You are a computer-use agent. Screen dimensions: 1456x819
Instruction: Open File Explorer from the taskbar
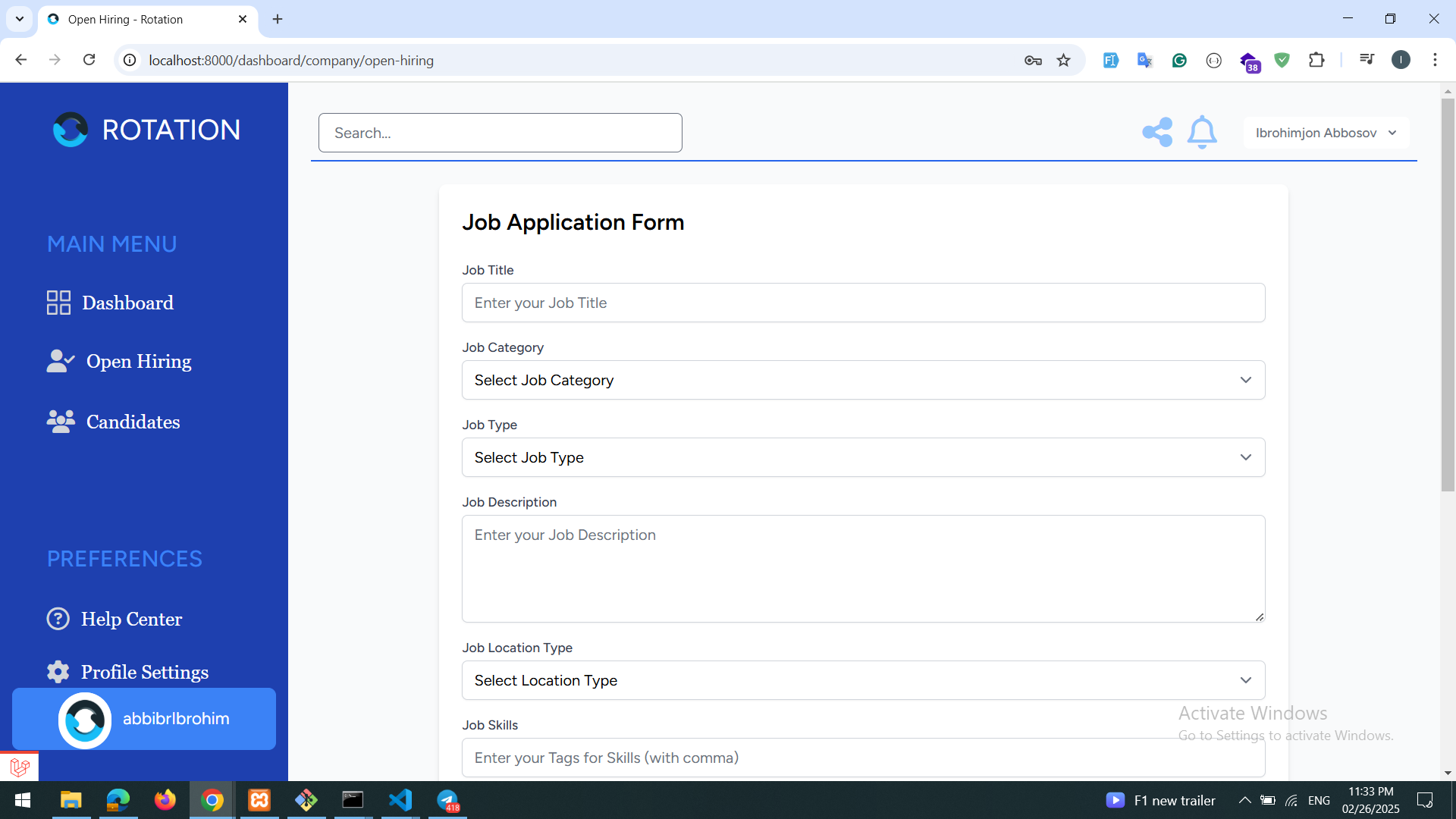[x=71, y=800]
